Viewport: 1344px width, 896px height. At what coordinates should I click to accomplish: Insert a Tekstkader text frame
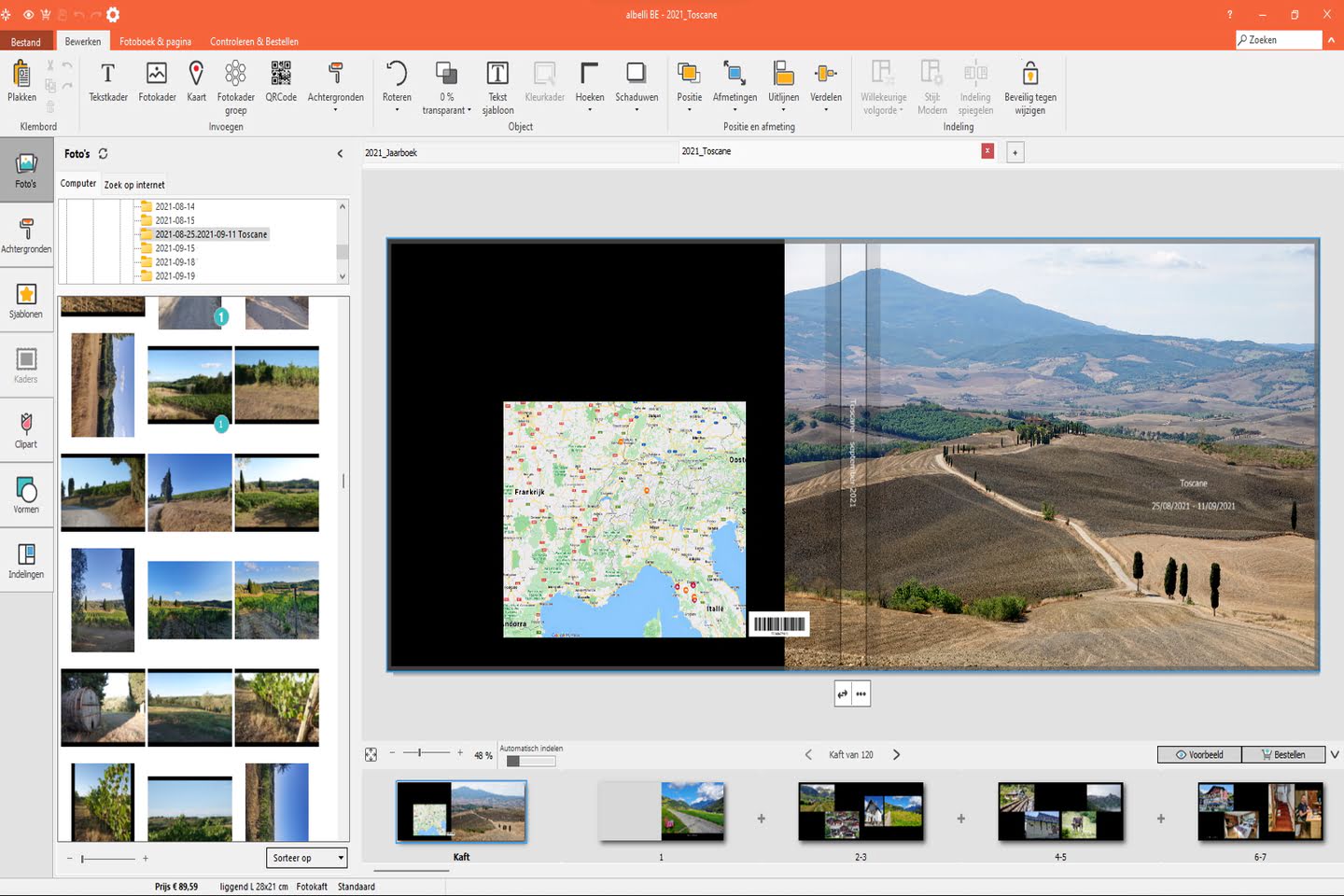pyautogui.click(x=107, y=81)
